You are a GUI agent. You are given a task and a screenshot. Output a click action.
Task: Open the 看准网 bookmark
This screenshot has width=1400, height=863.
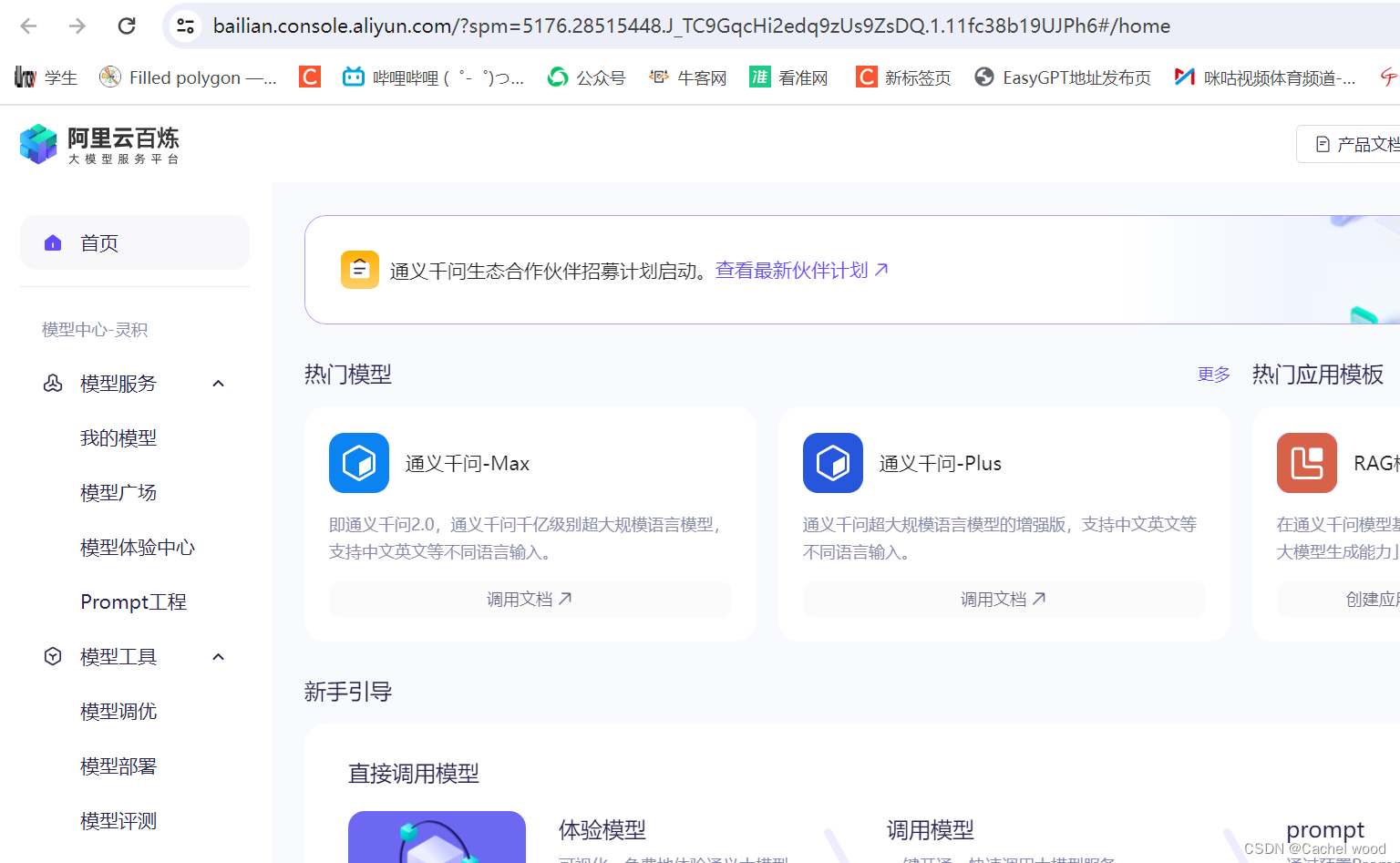coord(788,77)
